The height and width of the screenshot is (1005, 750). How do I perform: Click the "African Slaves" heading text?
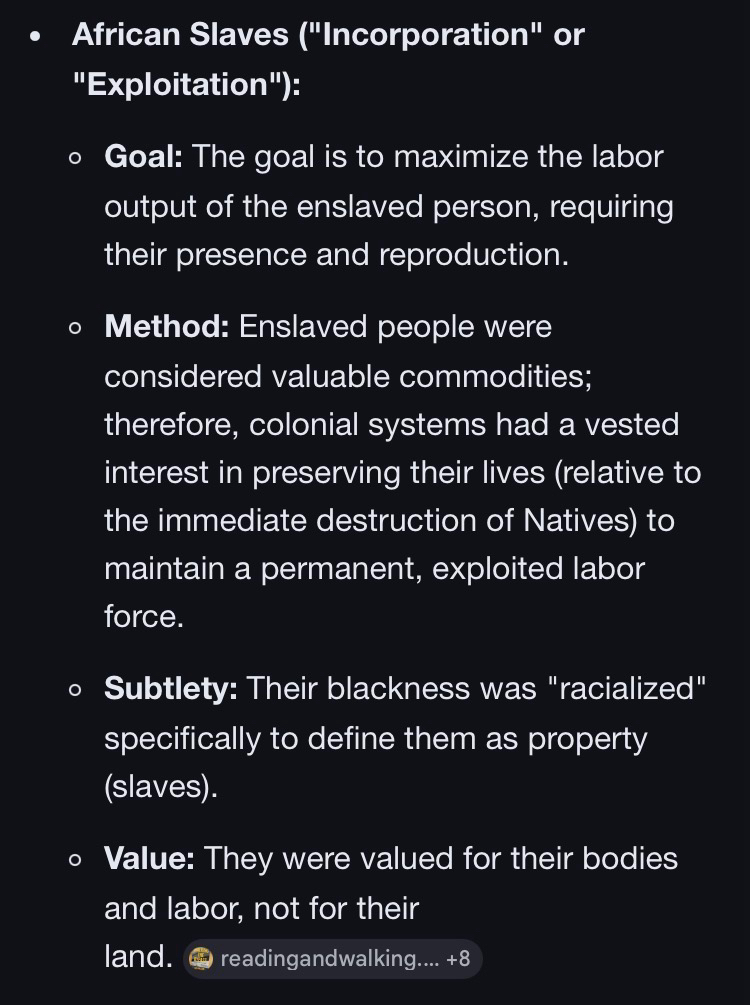(x=180, y=35)
